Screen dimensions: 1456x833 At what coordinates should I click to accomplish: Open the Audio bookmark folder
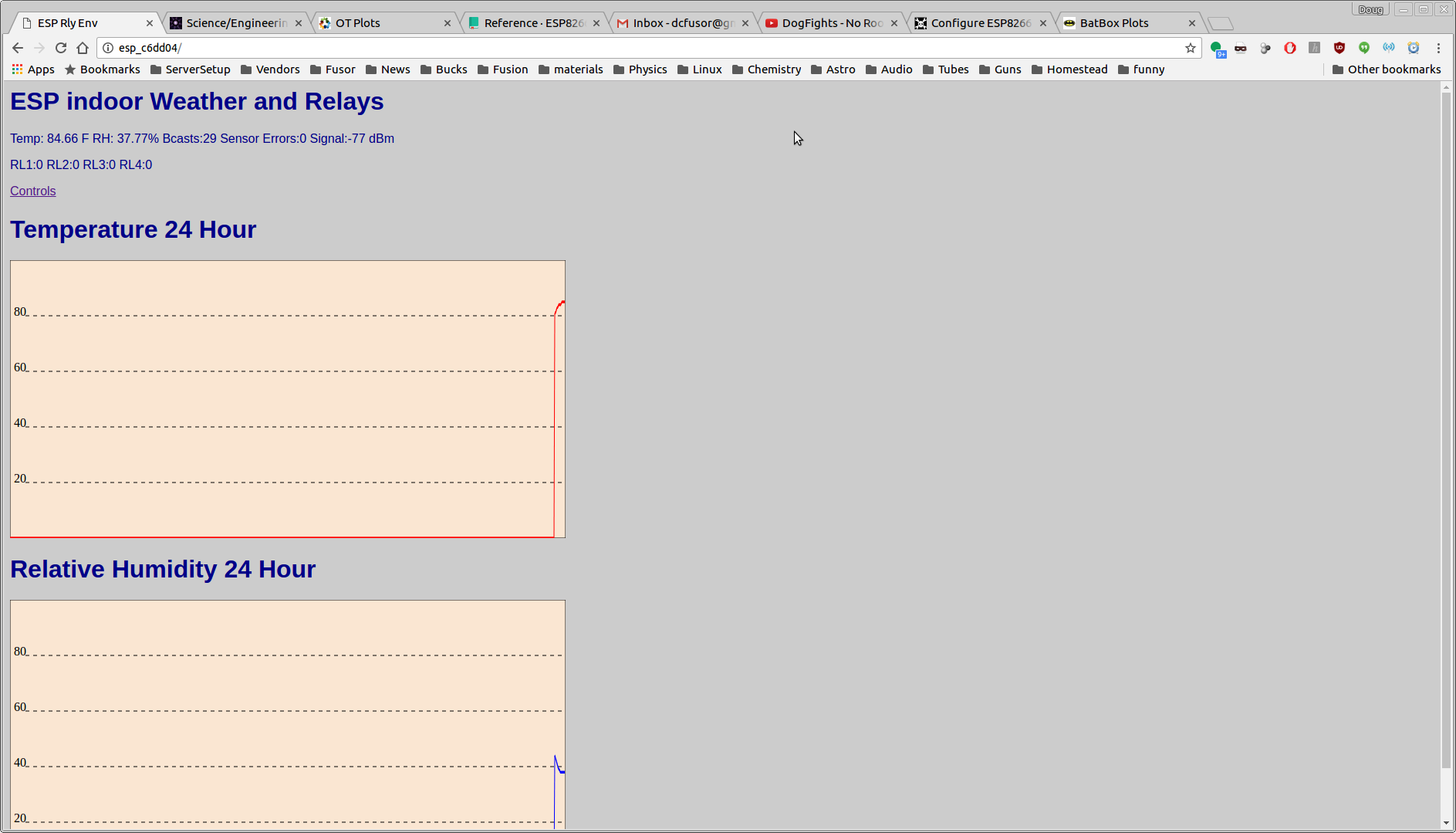point(889,69)
